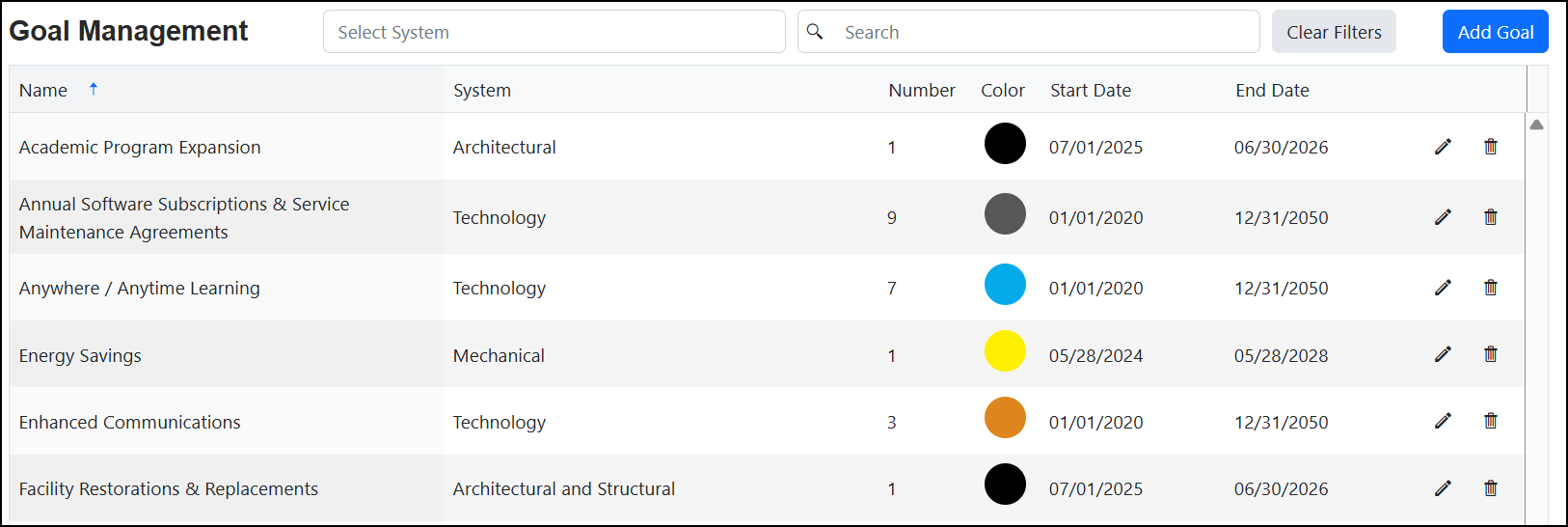Viewport: 1568px width, 527px height.
Task: Click the blue Anywhere / Anytime Learning swatch
Action: point(1005,285)
